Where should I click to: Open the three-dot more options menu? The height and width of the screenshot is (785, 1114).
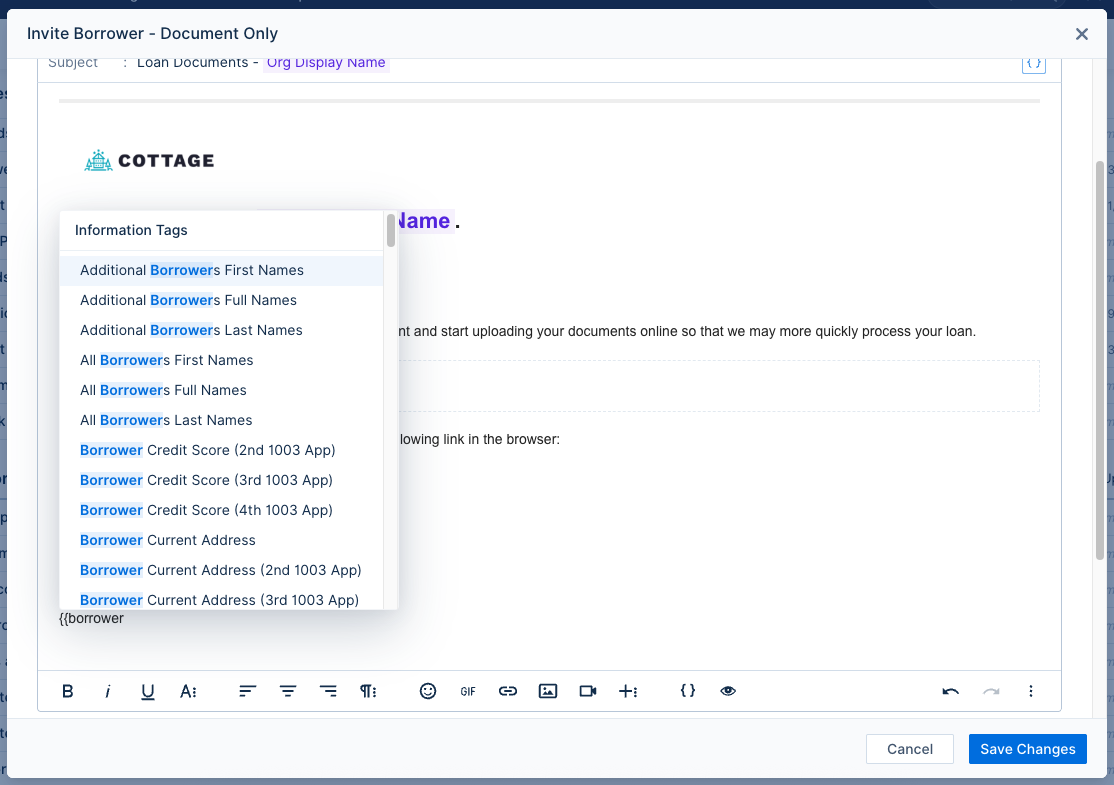pos(1031,691)
